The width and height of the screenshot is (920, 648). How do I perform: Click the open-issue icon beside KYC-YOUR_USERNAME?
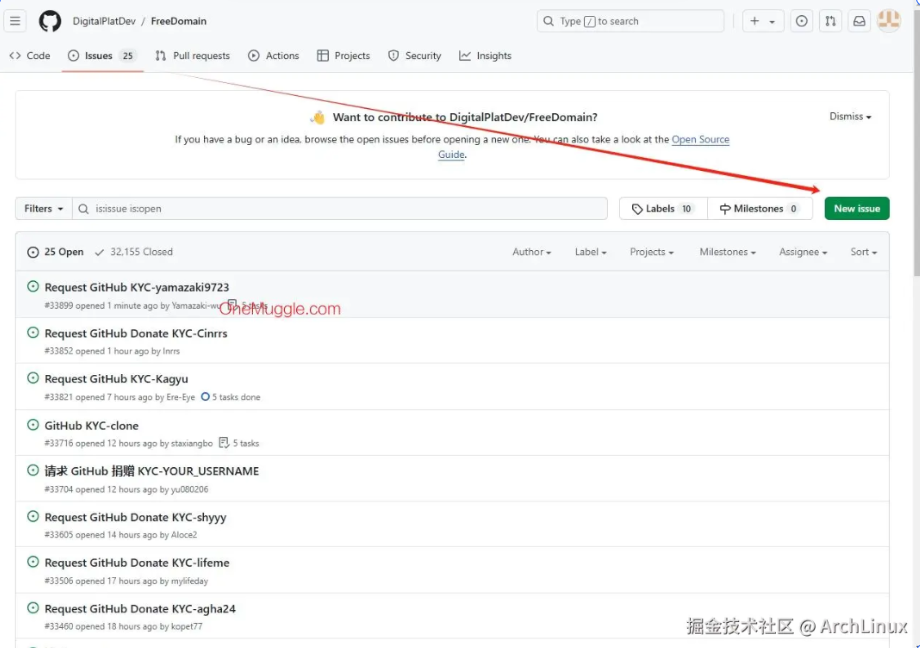tap(33, 470)
